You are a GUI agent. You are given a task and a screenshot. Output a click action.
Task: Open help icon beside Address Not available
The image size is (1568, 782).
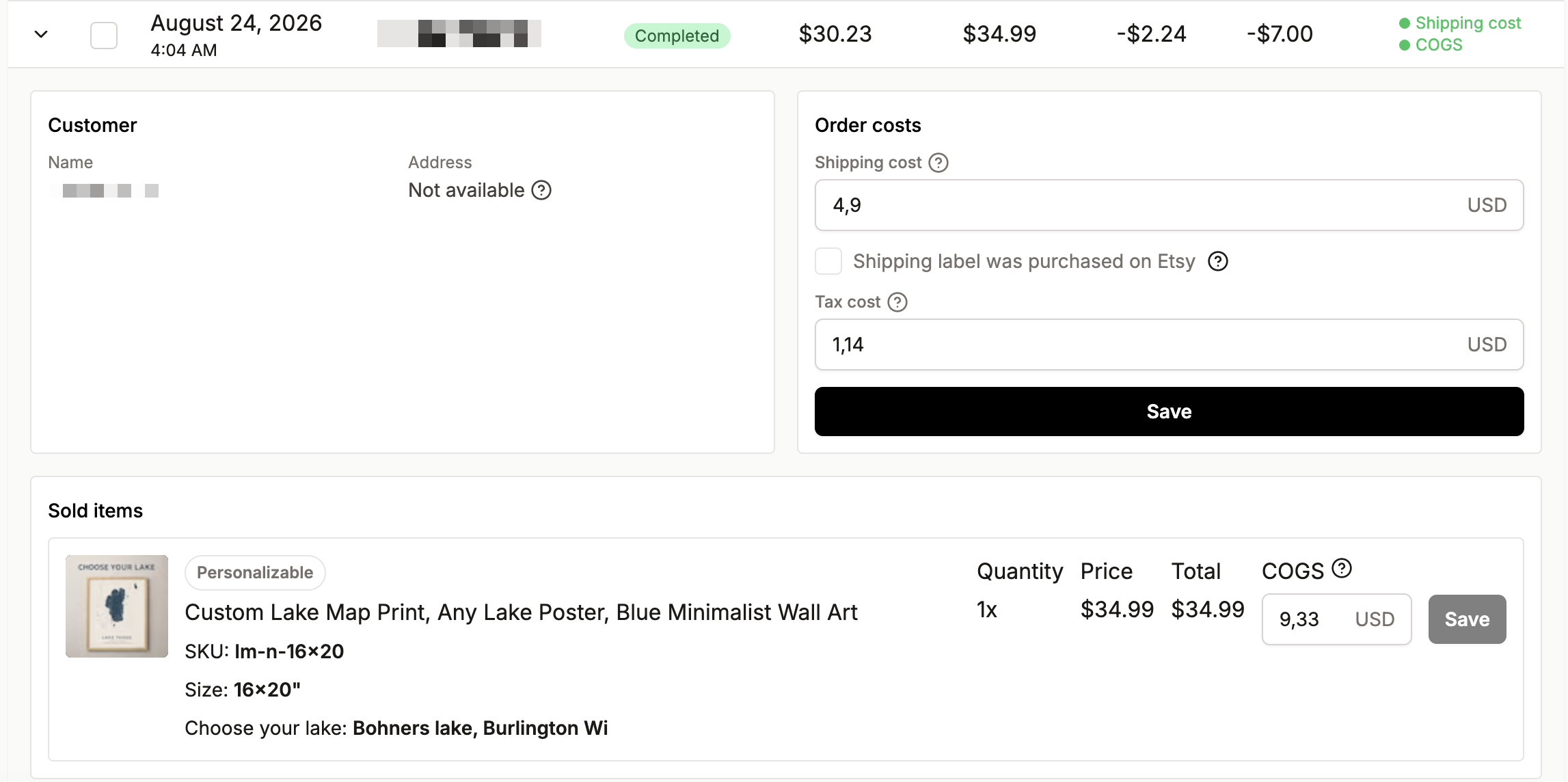click(x=541, y=190)
